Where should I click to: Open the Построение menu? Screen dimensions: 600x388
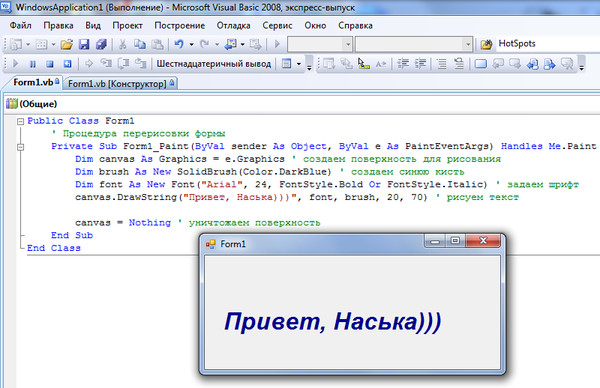pos(179,26)
